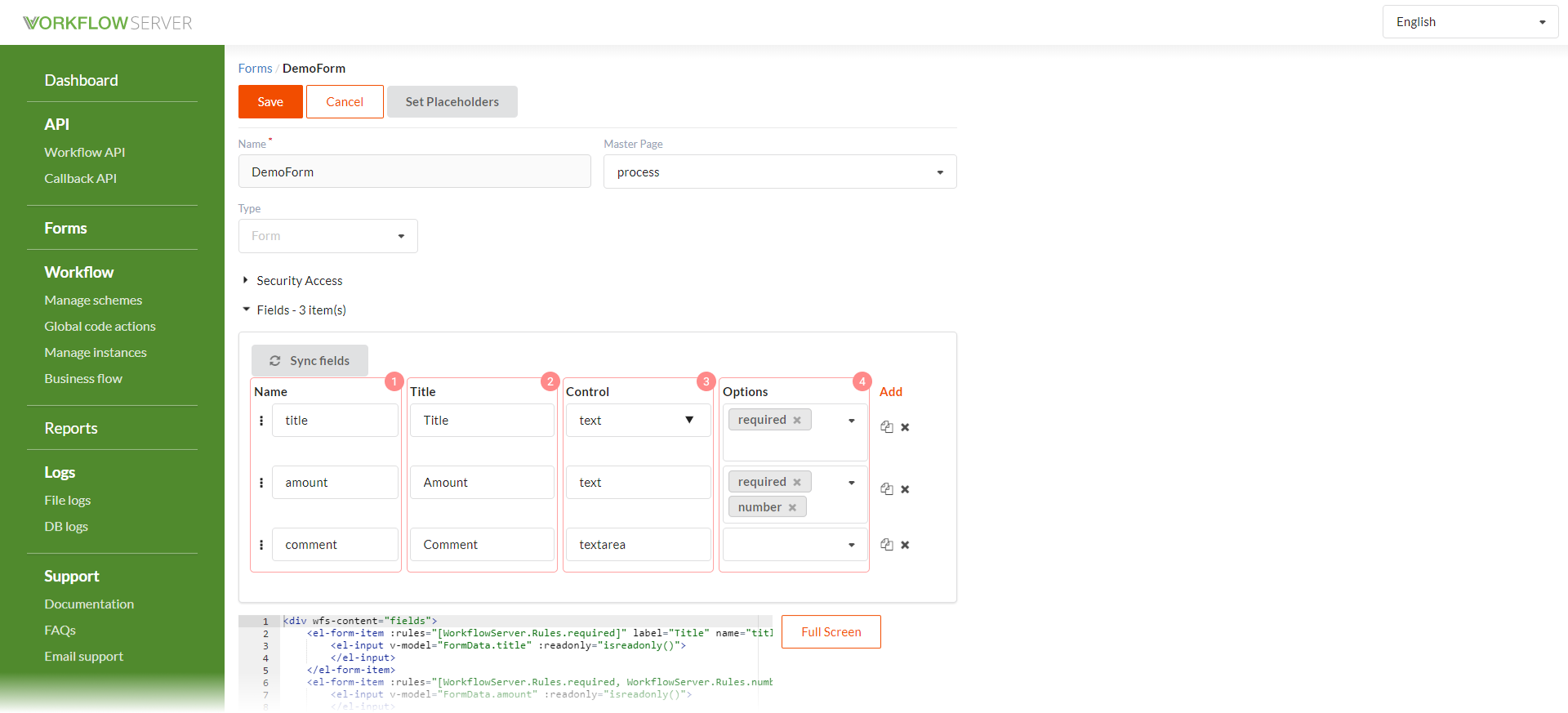Click the drag handle of amount row
The height and width of the screenshot is (713, 1568).
(261, 483)
